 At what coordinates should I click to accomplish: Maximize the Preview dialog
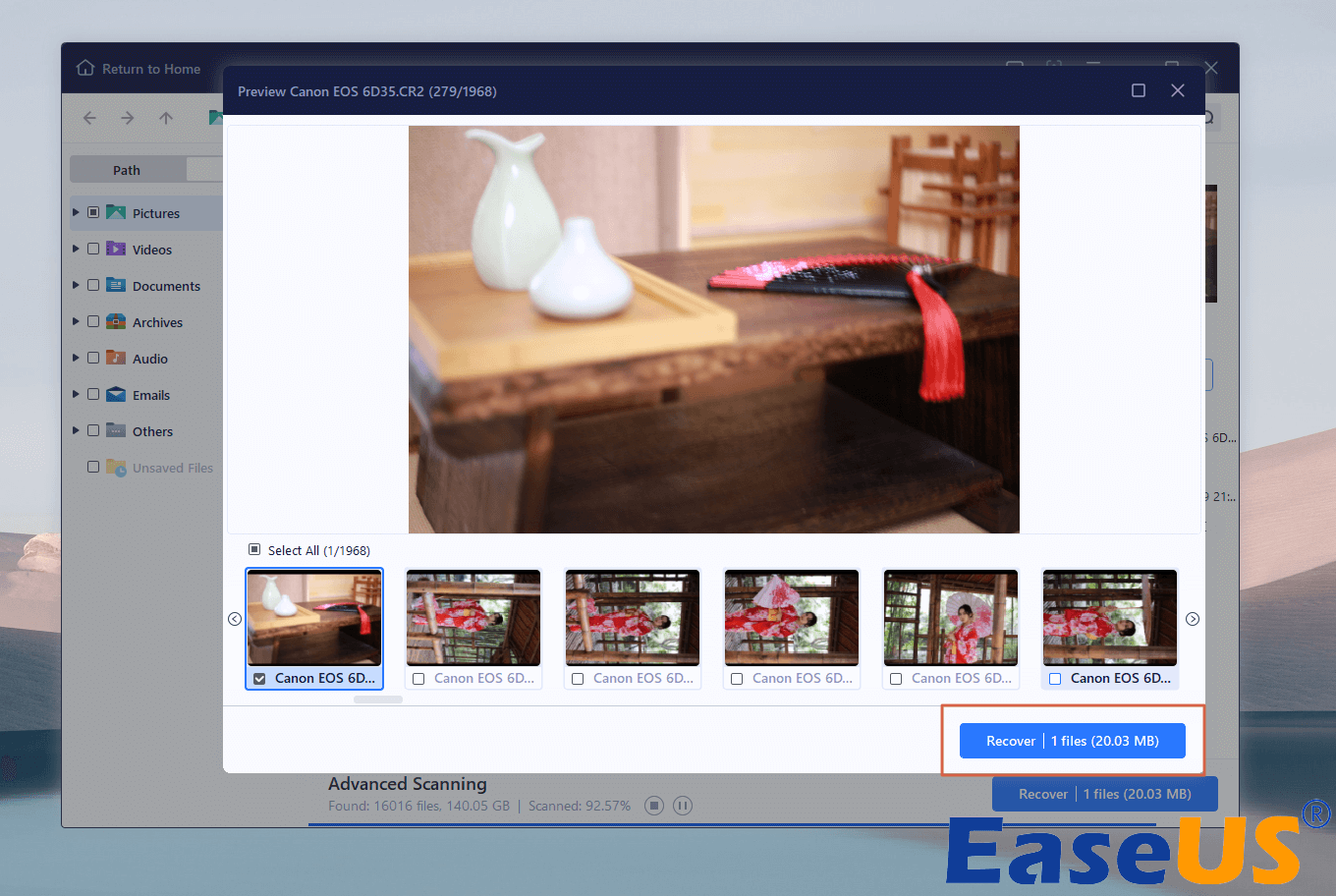[1139, 90]
